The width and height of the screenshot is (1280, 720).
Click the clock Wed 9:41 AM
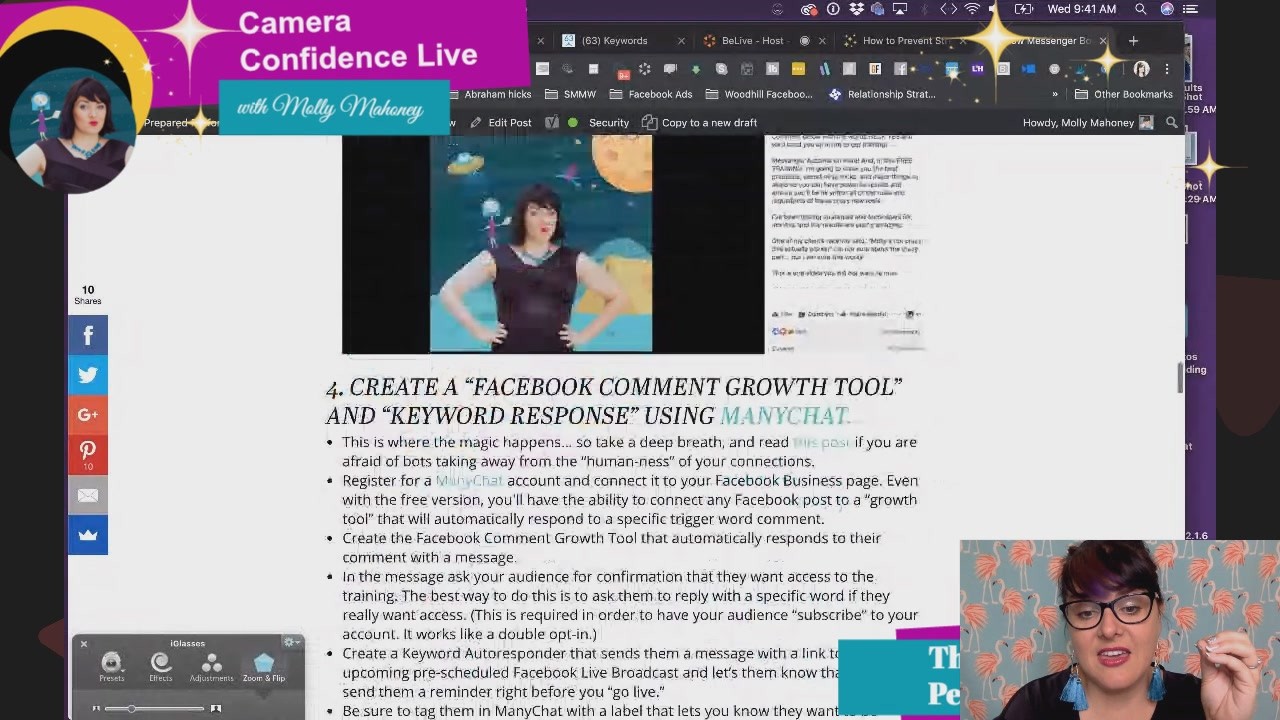tap(1081, 9)
